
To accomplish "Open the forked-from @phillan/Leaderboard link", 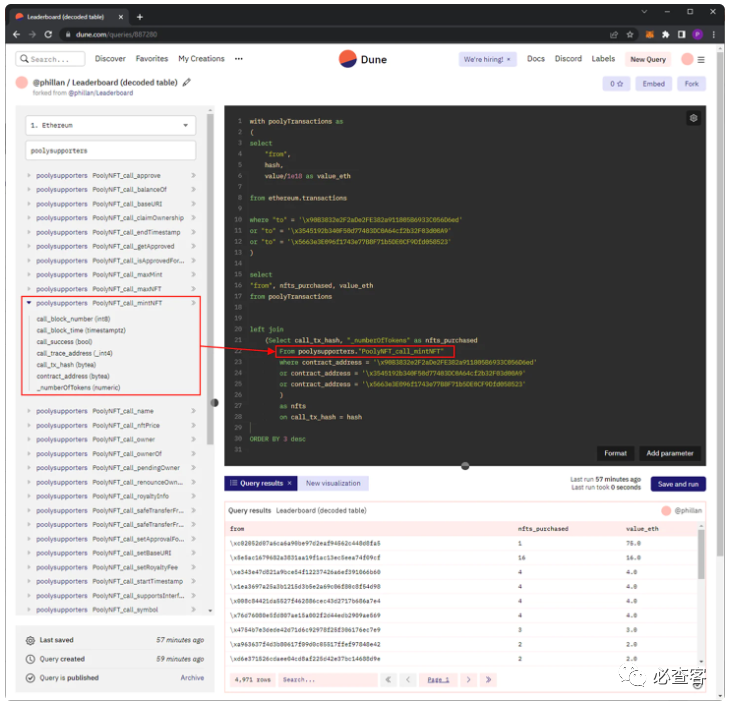I will pyautogui.click(x=101, y=93).
